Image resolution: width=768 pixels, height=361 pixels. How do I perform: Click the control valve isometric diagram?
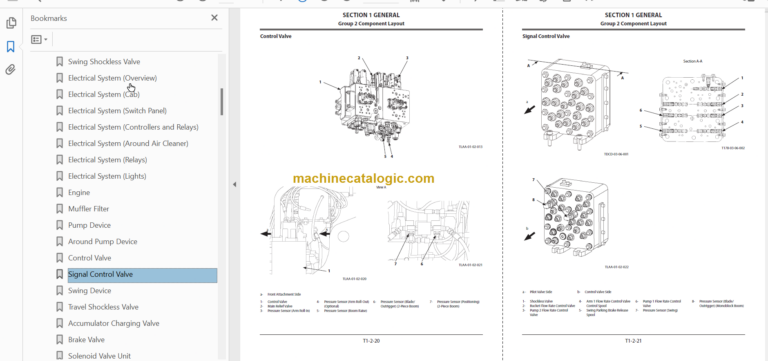click(374, 107)
